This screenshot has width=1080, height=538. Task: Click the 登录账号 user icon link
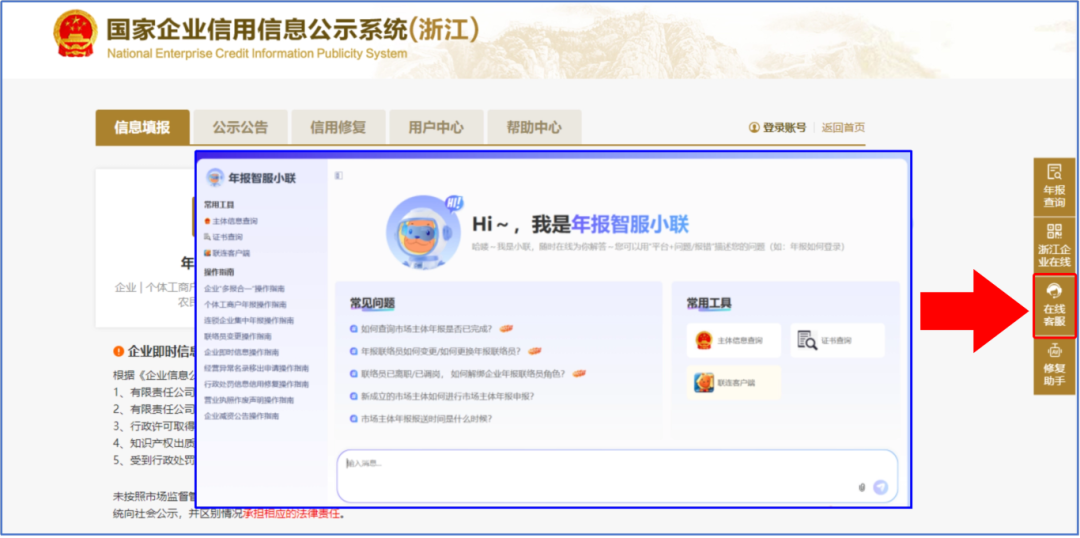(x=777, y=127)
